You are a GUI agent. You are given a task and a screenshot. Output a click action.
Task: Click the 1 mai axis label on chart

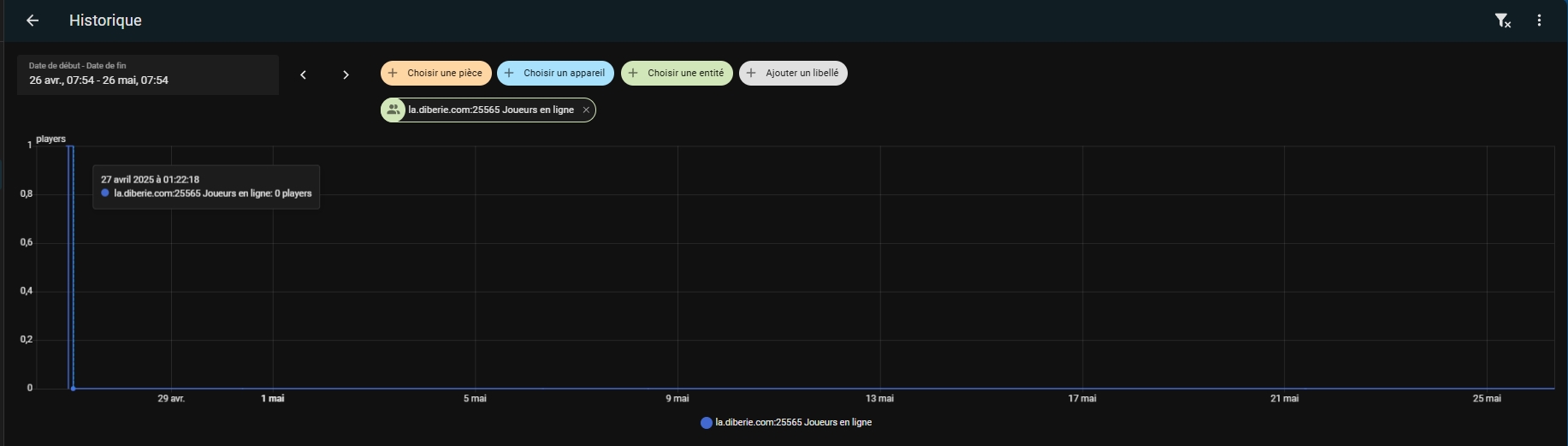click(272, 399)
